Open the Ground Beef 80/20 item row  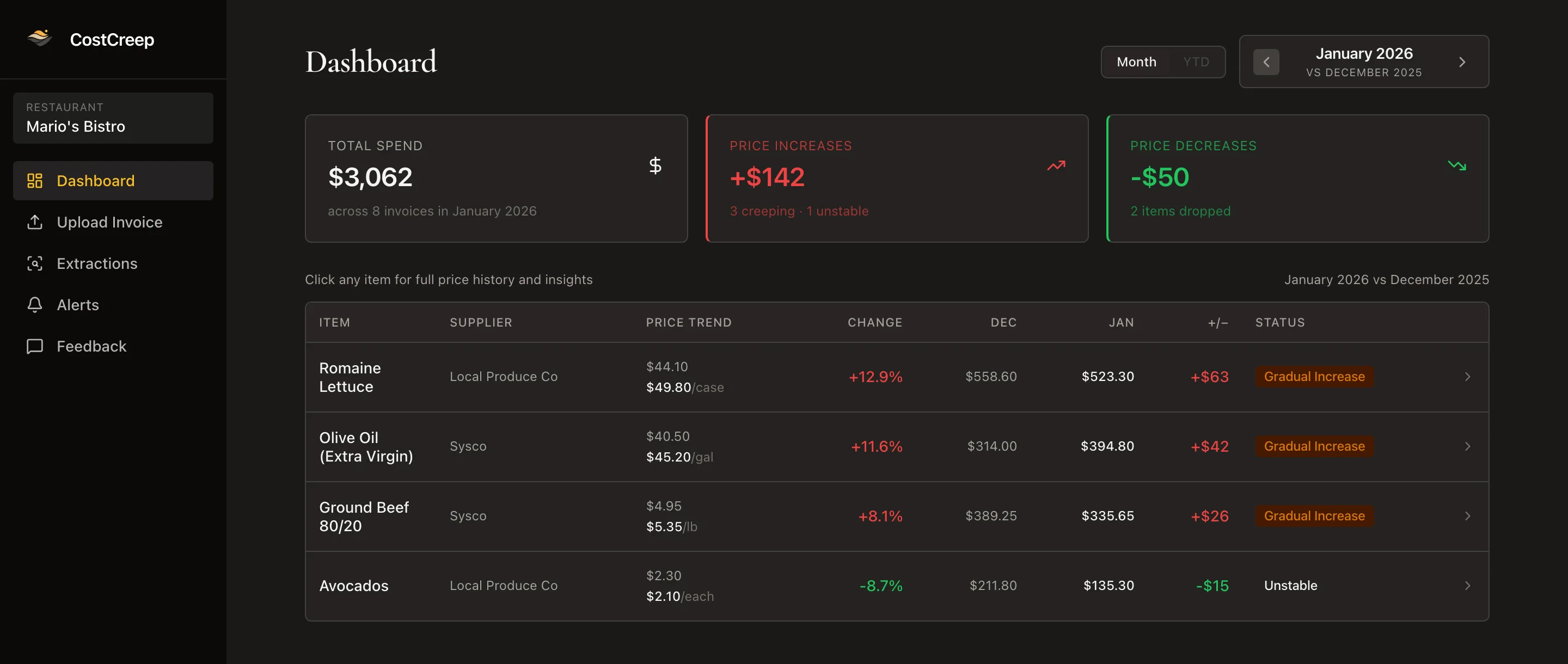[897, 516]
